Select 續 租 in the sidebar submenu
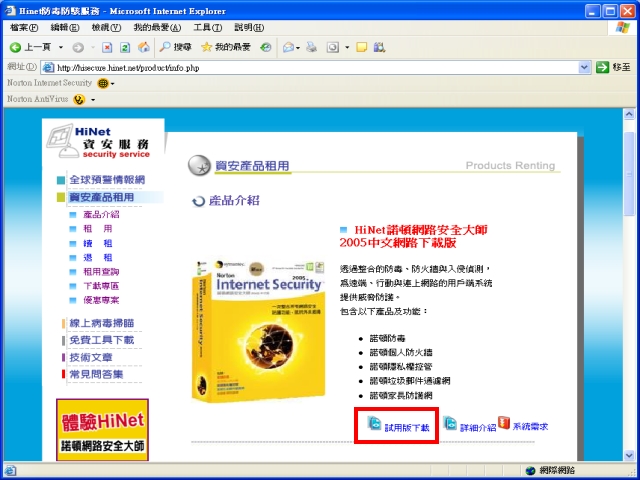Image resolution: width=640 pixels, height=480 pixels. tap(98, 243)
